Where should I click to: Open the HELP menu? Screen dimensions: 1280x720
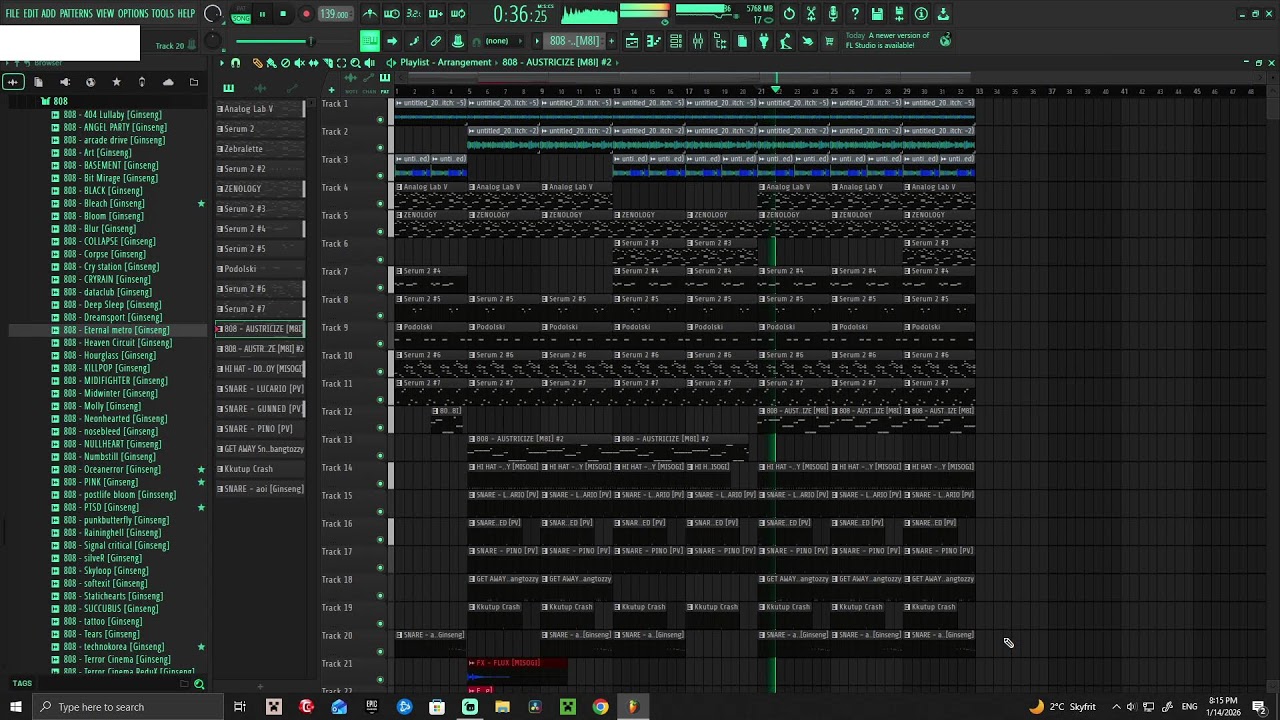[x=186, y=14]
